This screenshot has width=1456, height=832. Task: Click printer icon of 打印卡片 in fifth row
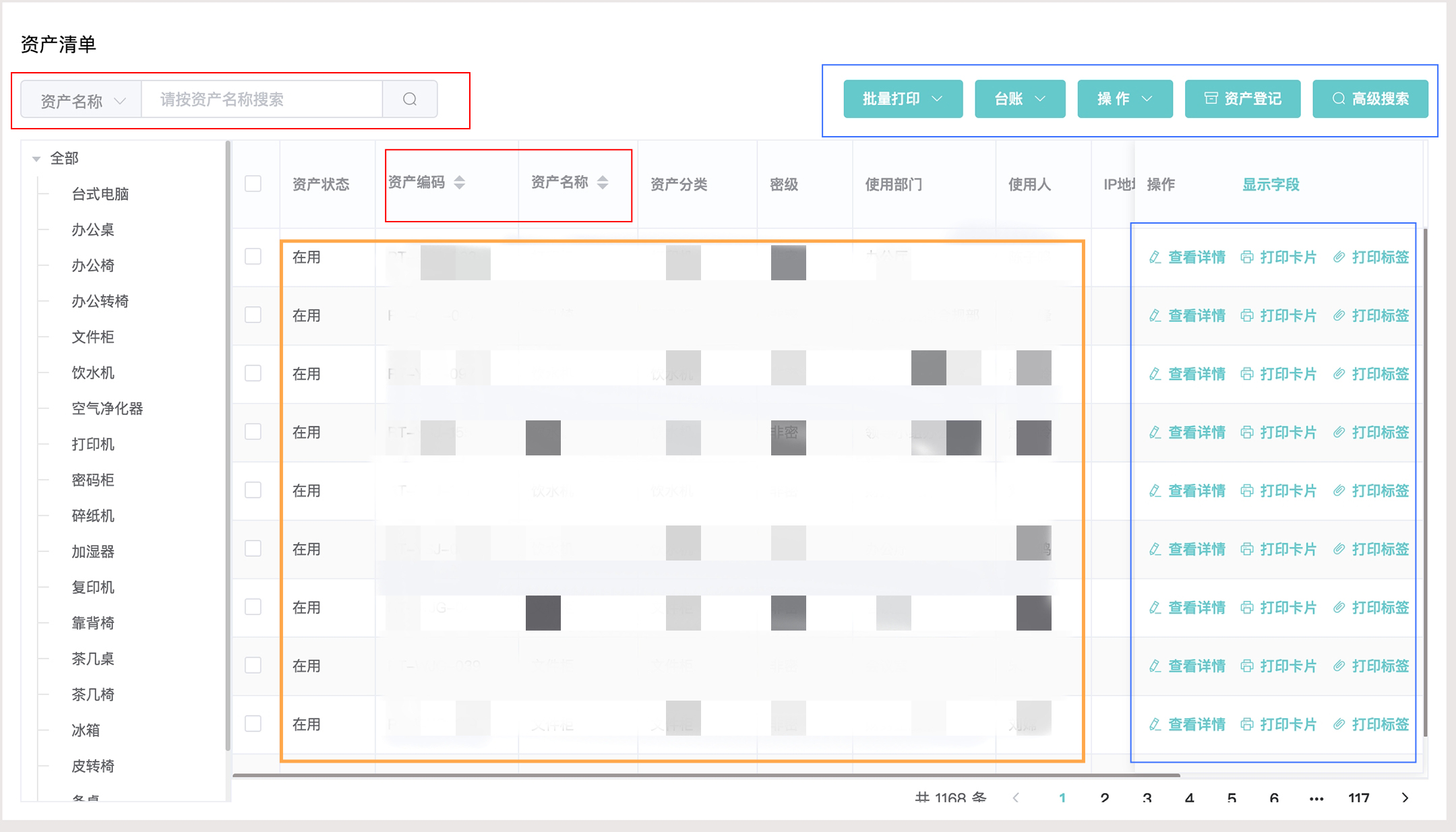[1247, 490]
